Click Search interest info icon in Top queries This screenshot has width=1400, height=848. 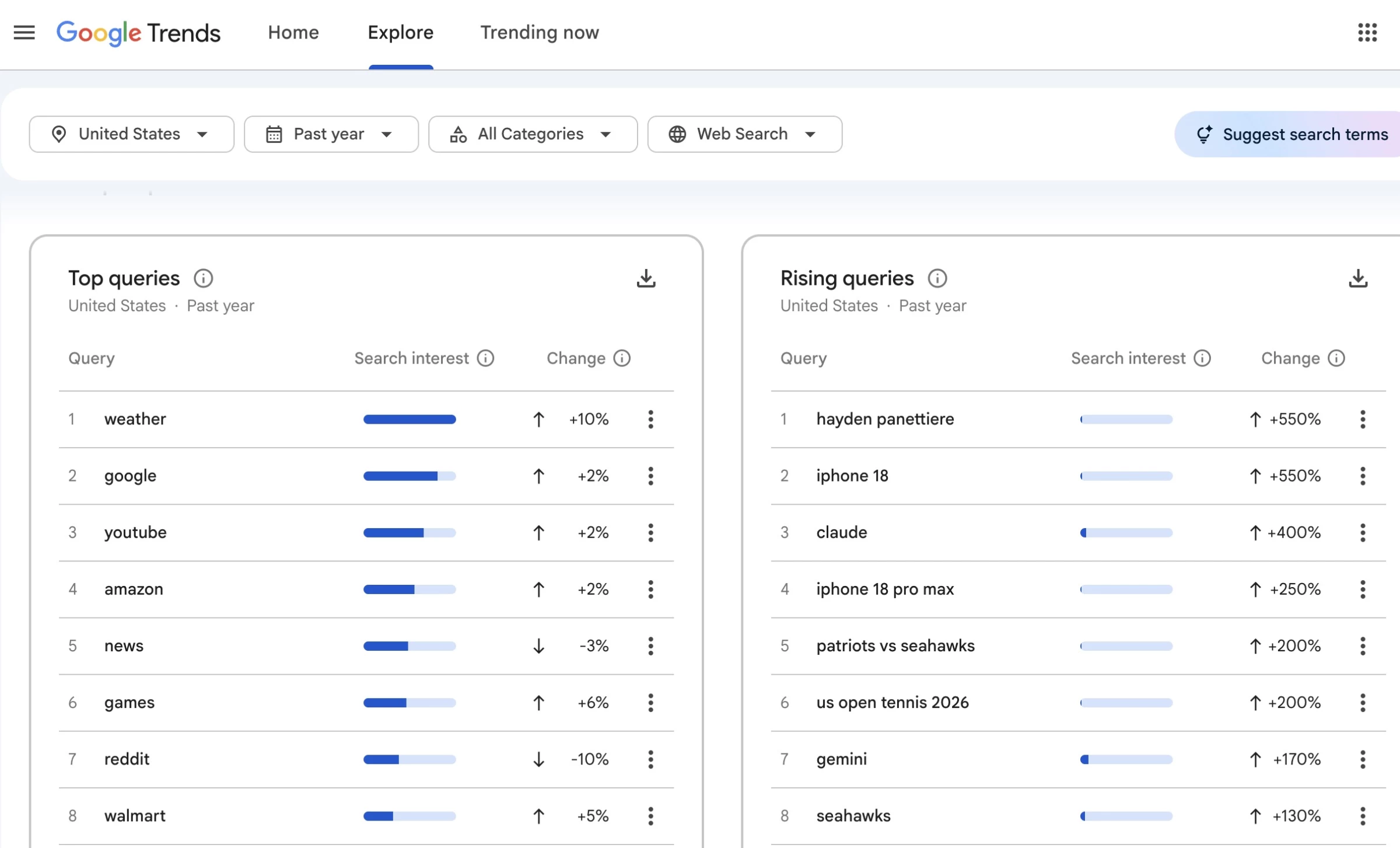[485, 358]
